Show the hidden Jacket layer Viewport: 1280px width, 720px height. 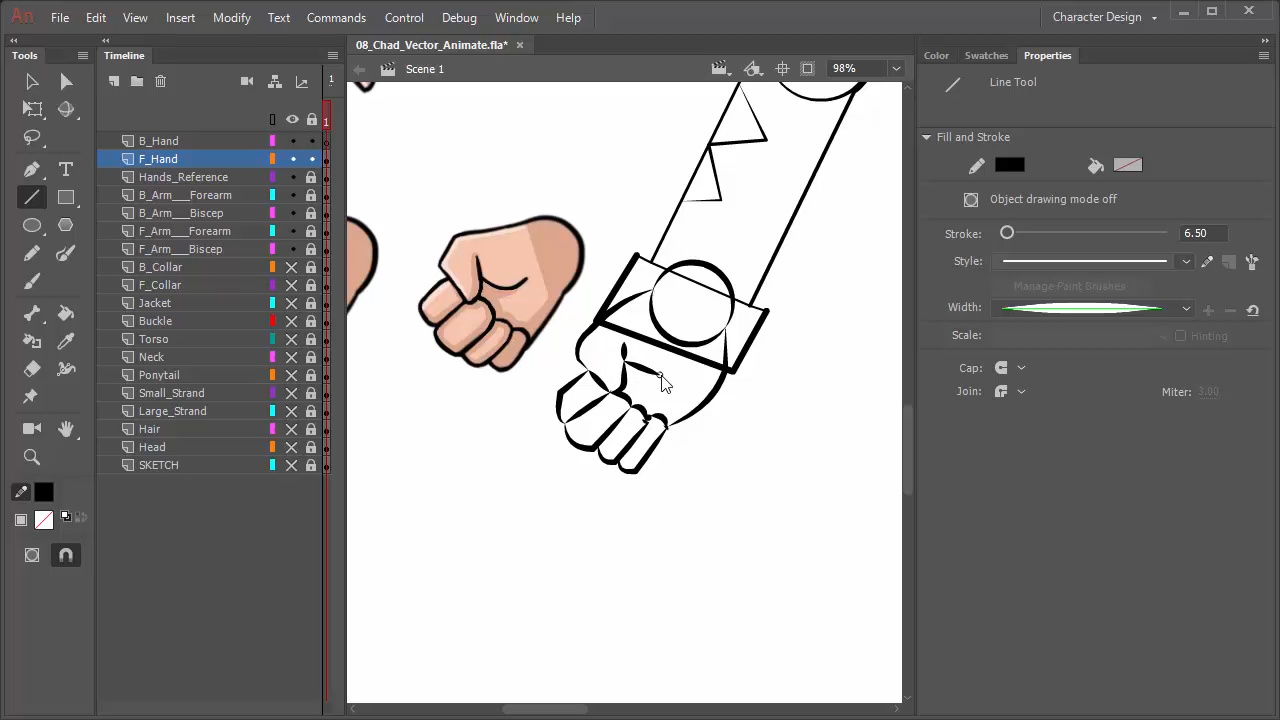[292, 303]
